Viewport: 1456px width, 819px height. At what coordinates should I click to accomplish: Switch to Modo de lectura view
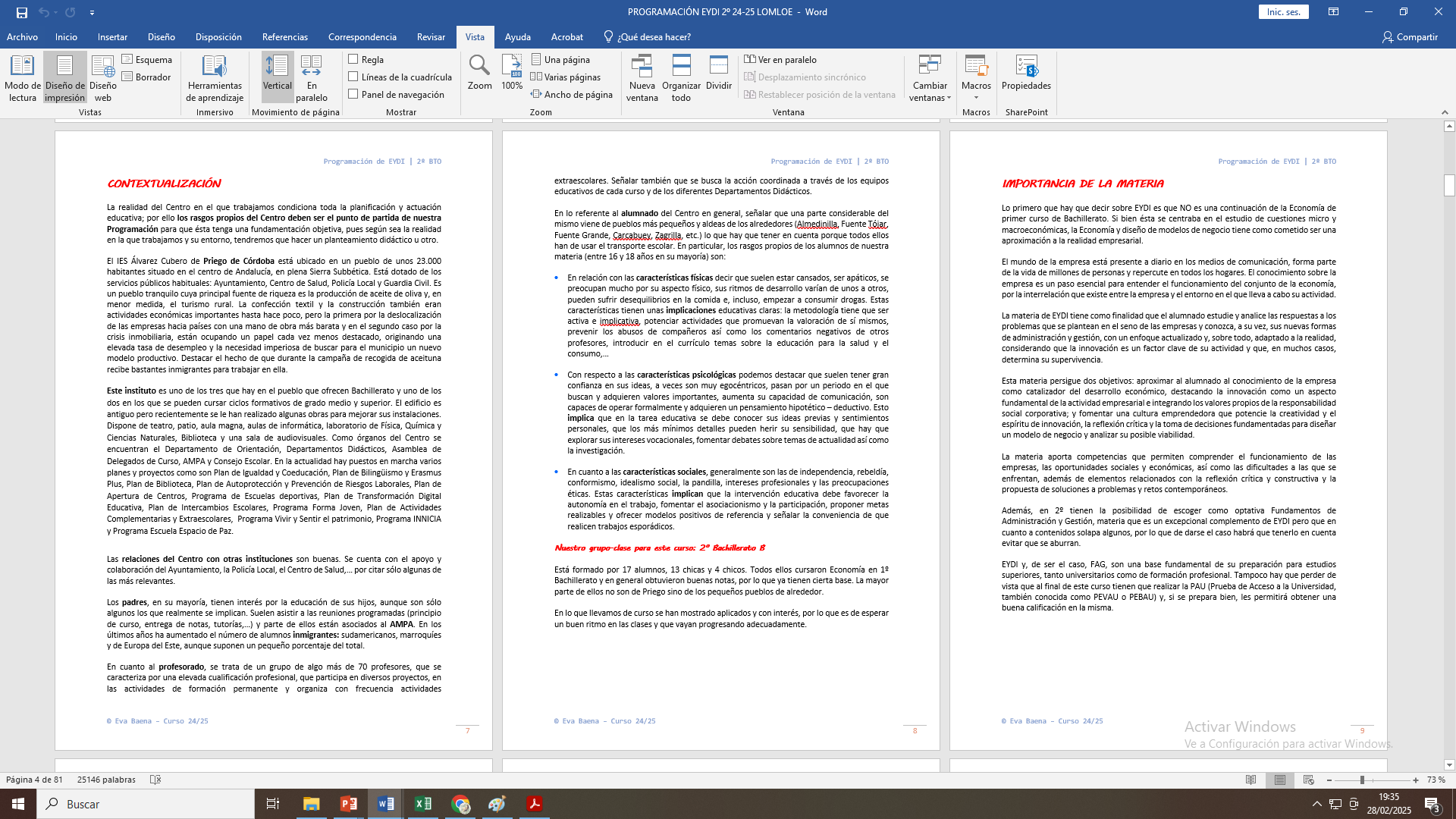pyautogui.click(x=22, y=77)
